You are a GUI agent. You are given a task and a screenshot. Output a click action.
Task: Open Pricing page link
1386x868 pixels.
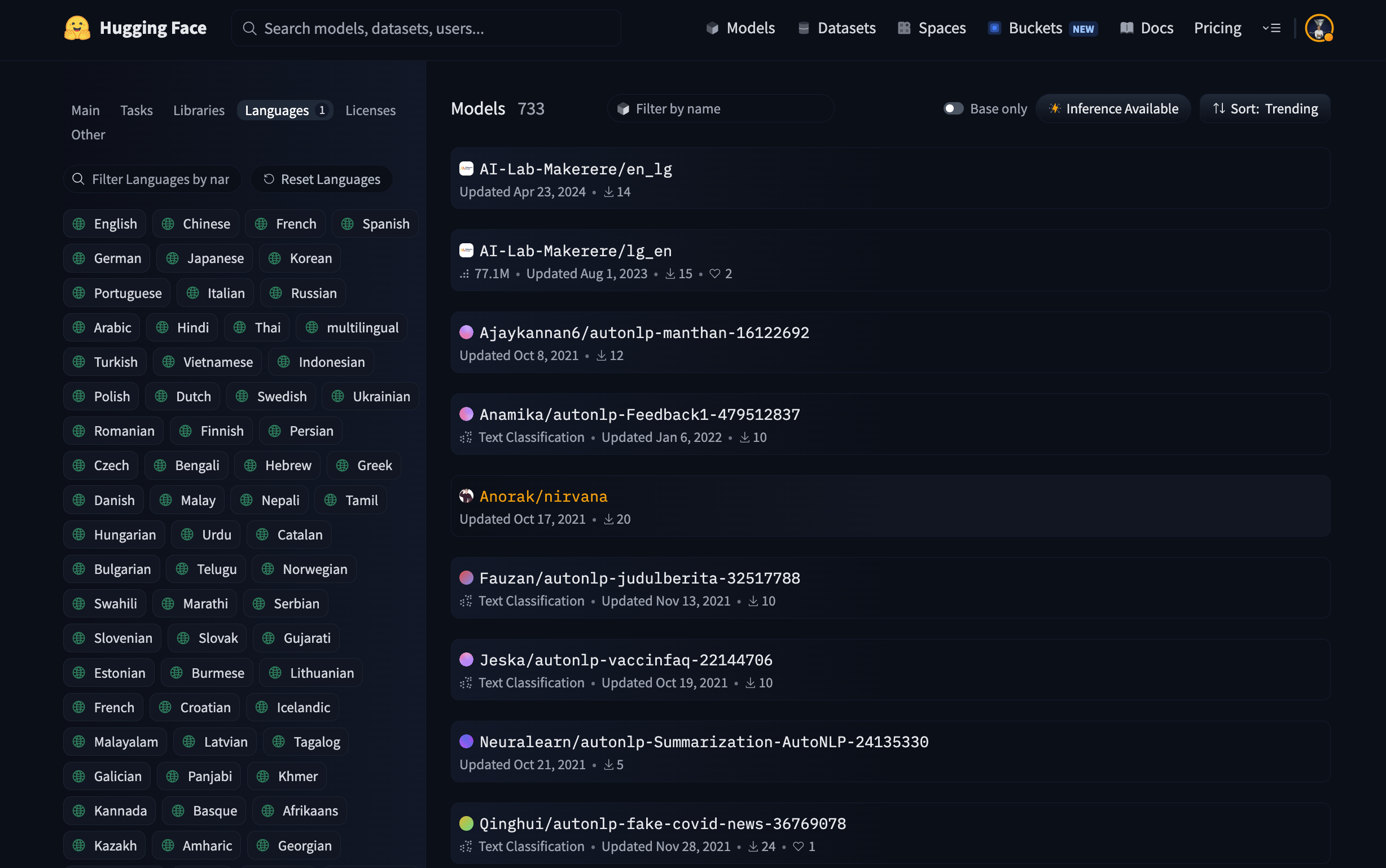(x=1217, y=28)
